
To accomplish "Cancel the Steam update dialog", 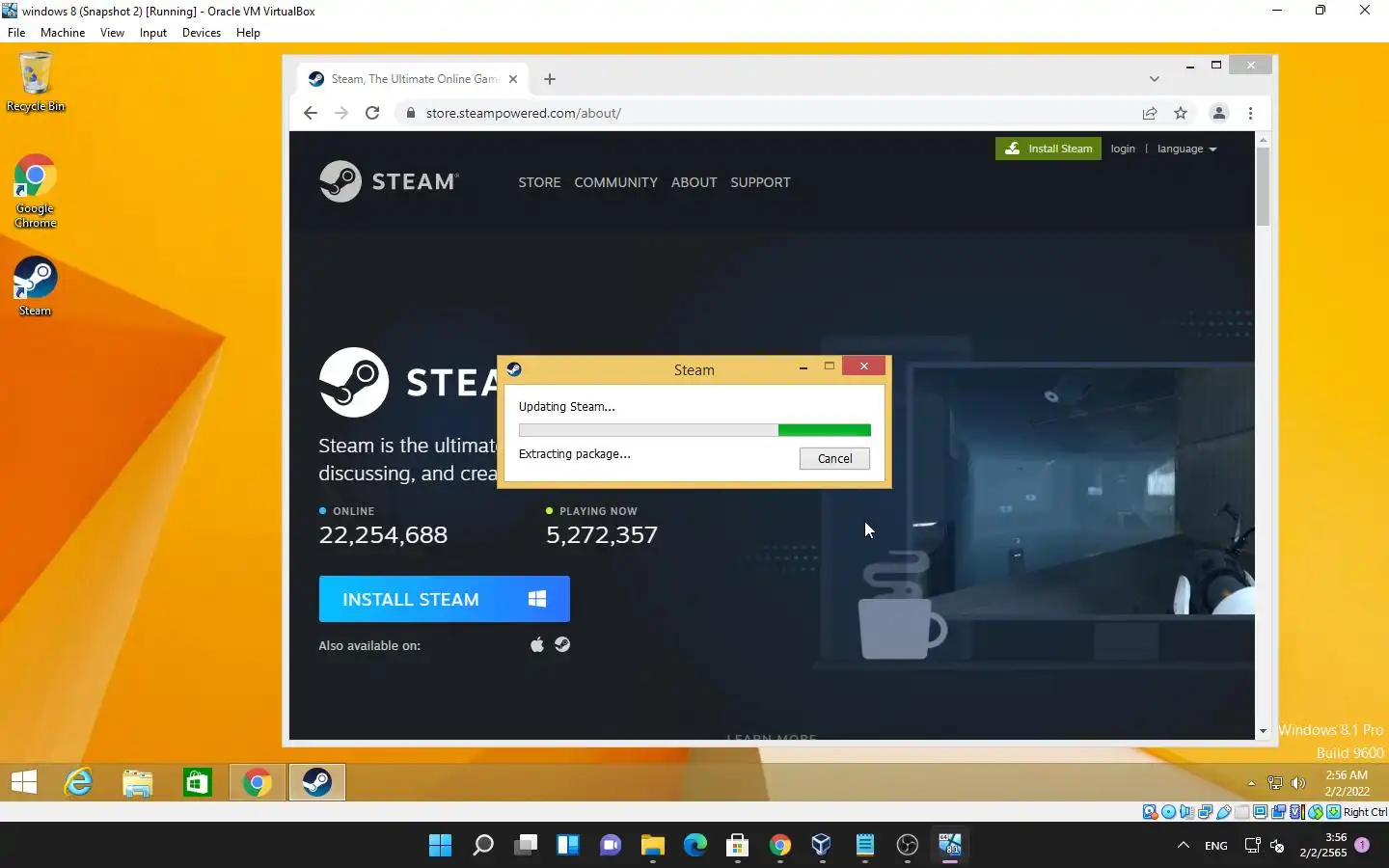I will coord(834,459).
